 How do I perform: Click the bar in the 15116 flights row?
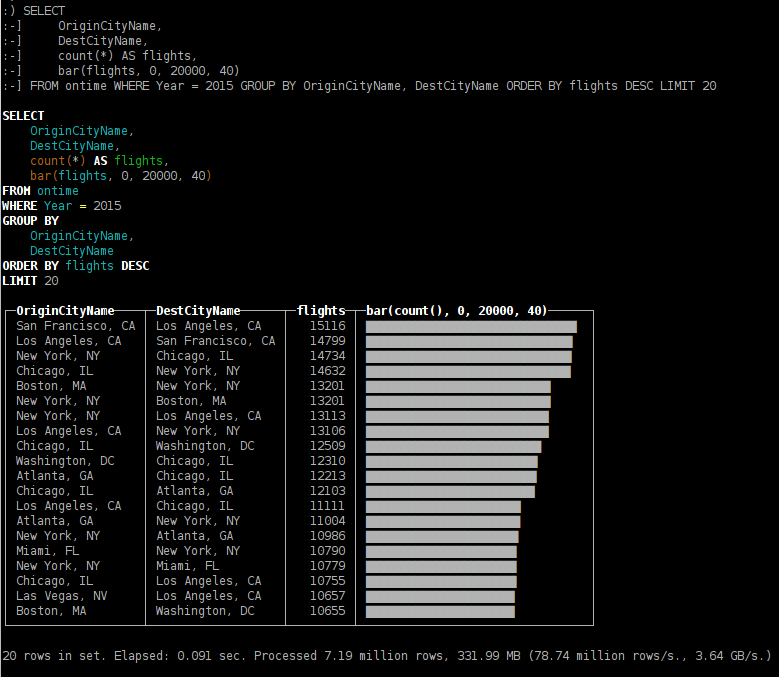(x=471, y=327)
